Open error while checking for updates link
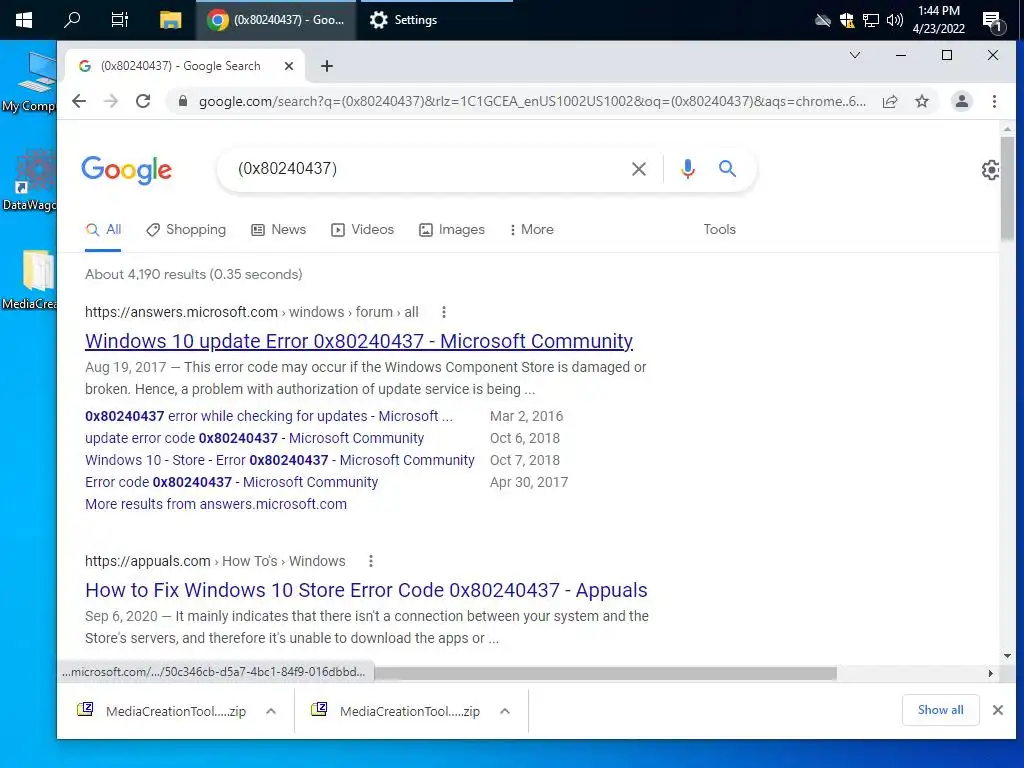 268,416
